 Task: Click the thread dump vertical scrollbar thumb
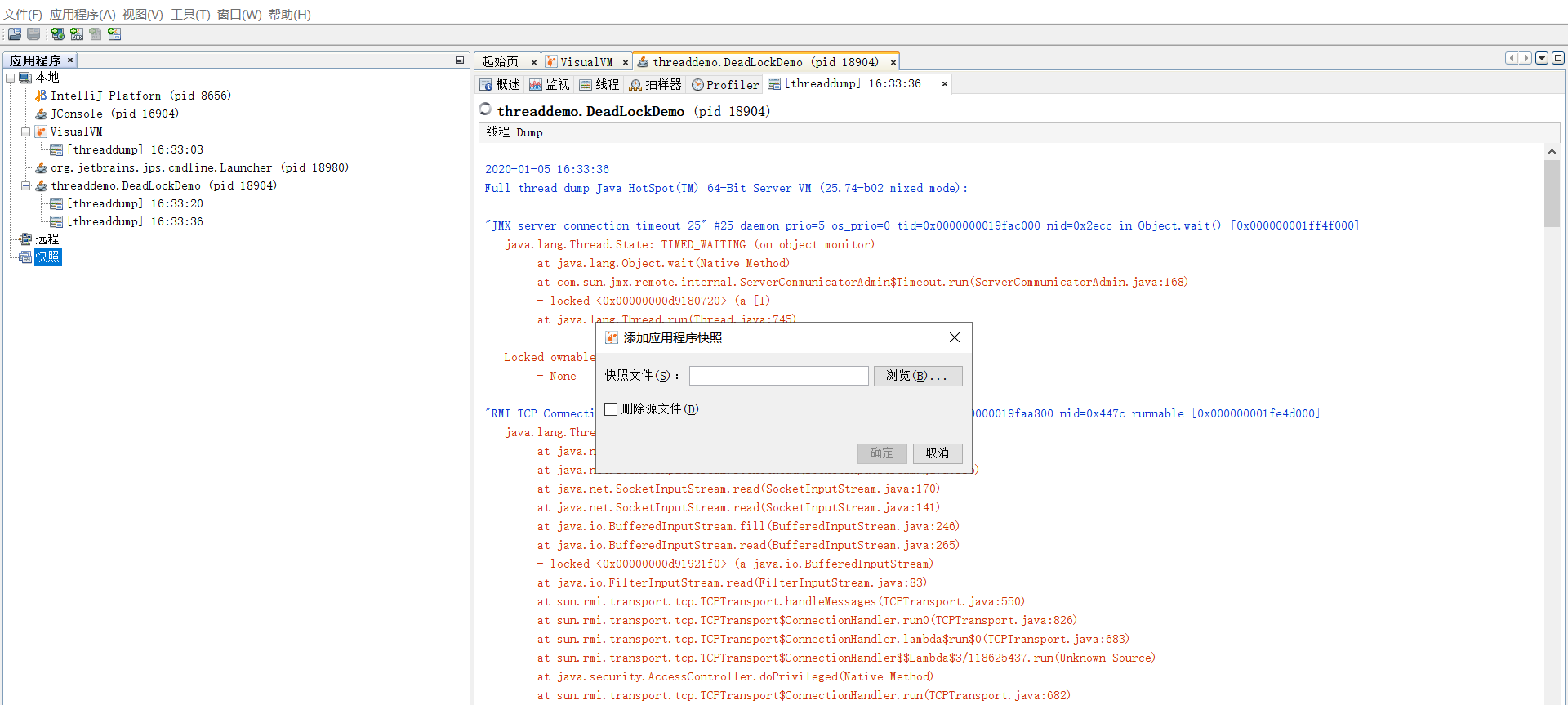click(x=1552, y=194)
